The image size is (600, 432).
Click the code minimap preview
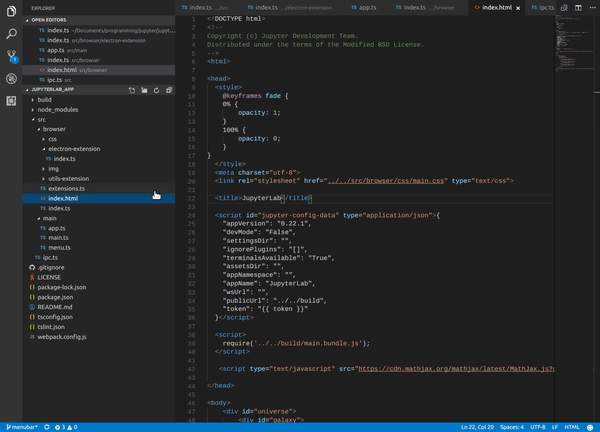574,43
